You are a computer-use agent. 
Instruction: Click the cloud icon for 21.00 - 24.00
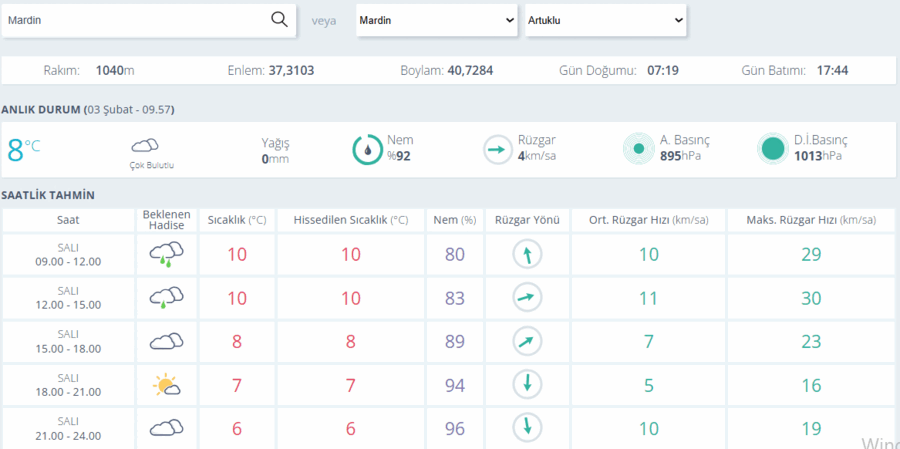tap(166, 428)
